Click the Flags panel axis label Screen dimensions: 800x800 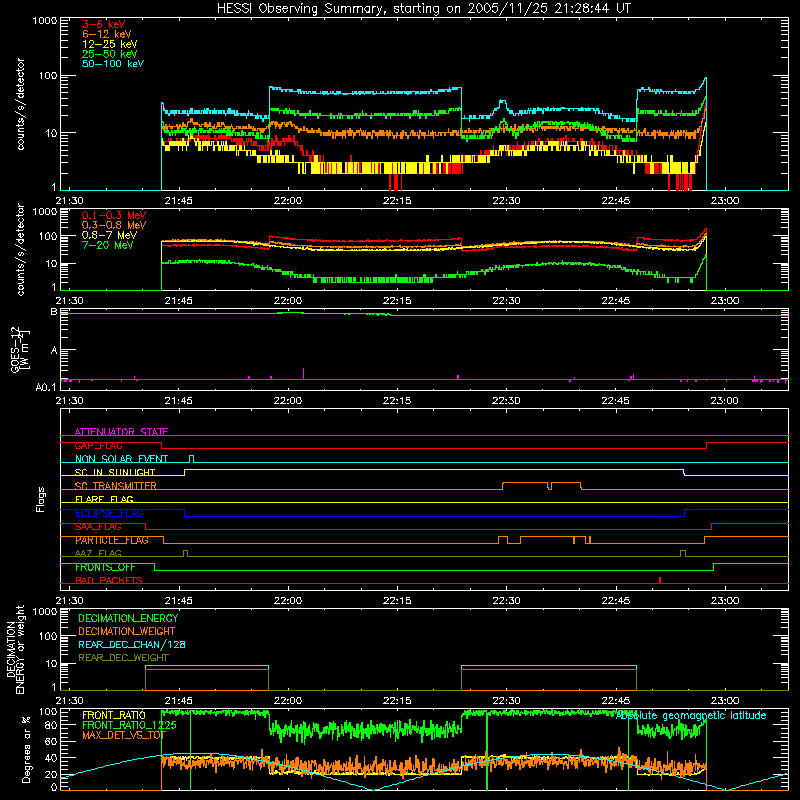point(41,499)
